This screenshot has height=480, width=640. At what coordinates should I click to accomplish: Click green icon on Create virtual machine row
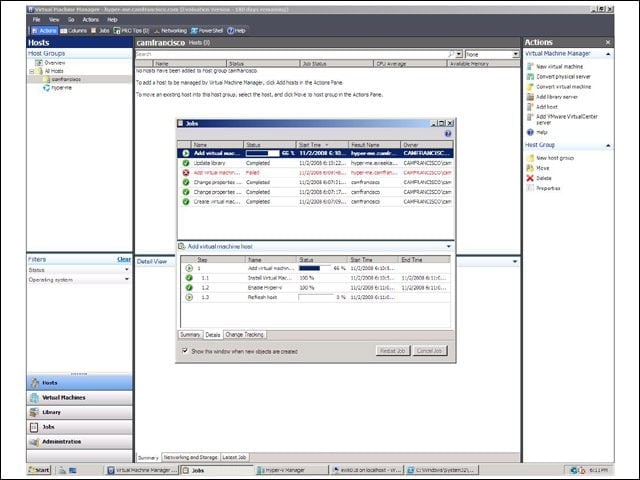[186, 202]
